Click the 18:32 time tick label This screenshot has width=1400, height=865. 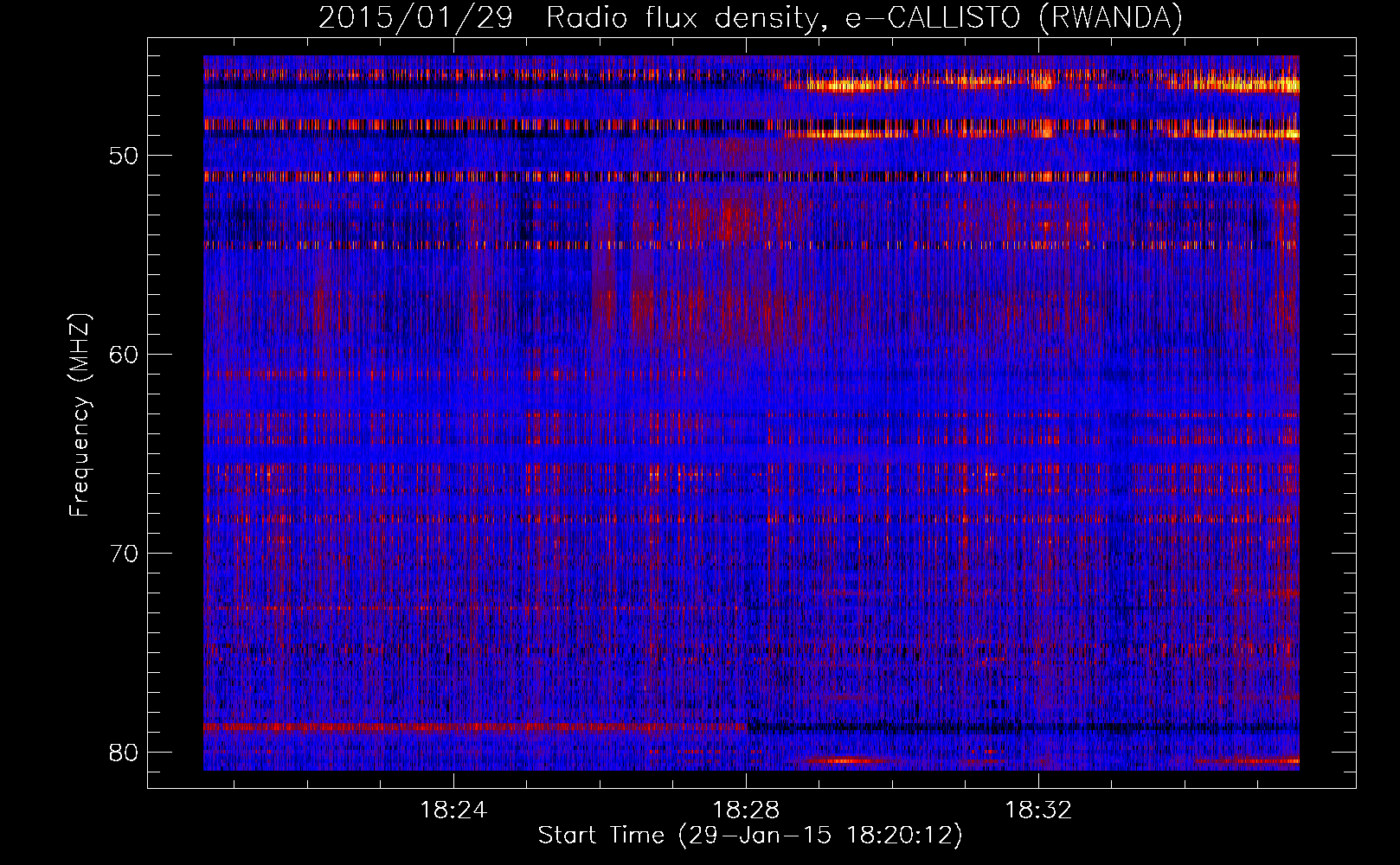coord(1037,811)
